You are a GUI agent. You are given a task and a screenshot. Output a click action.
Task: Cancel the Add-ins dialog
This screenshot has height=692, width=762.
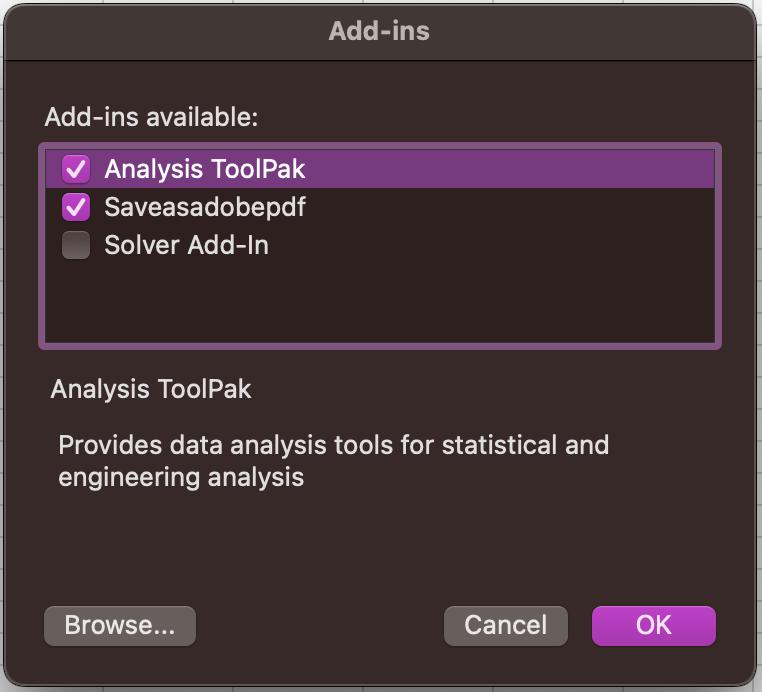(x=506, y=626)
